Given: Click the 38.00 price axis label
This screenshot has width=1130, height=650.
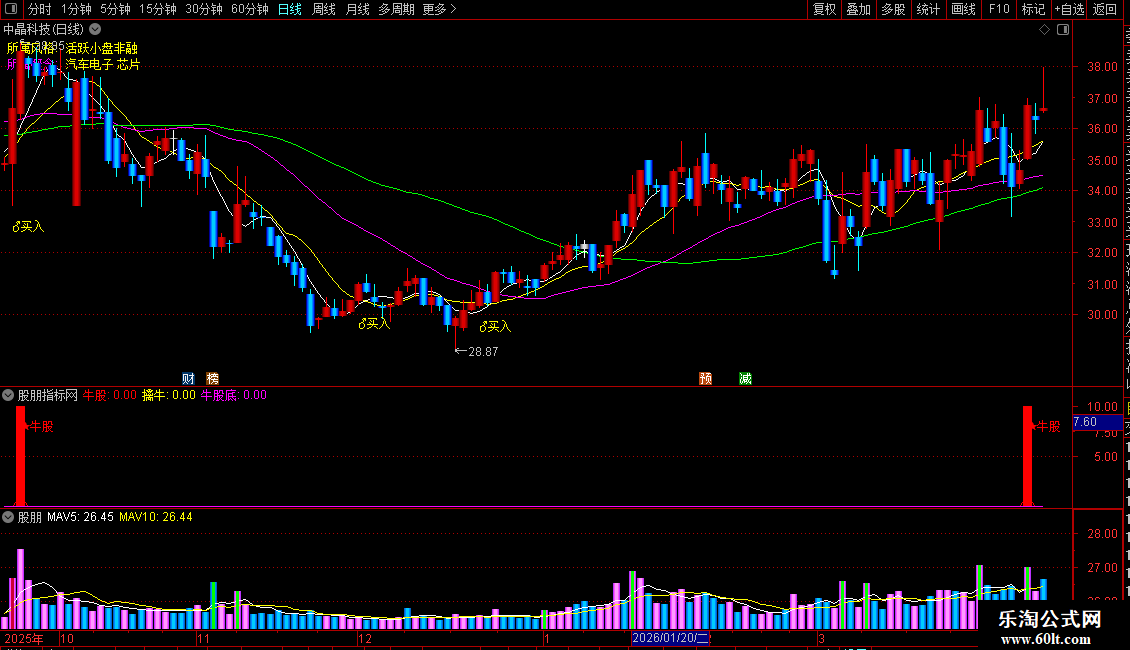Looking at the screenshot, I should (1103, 67).
